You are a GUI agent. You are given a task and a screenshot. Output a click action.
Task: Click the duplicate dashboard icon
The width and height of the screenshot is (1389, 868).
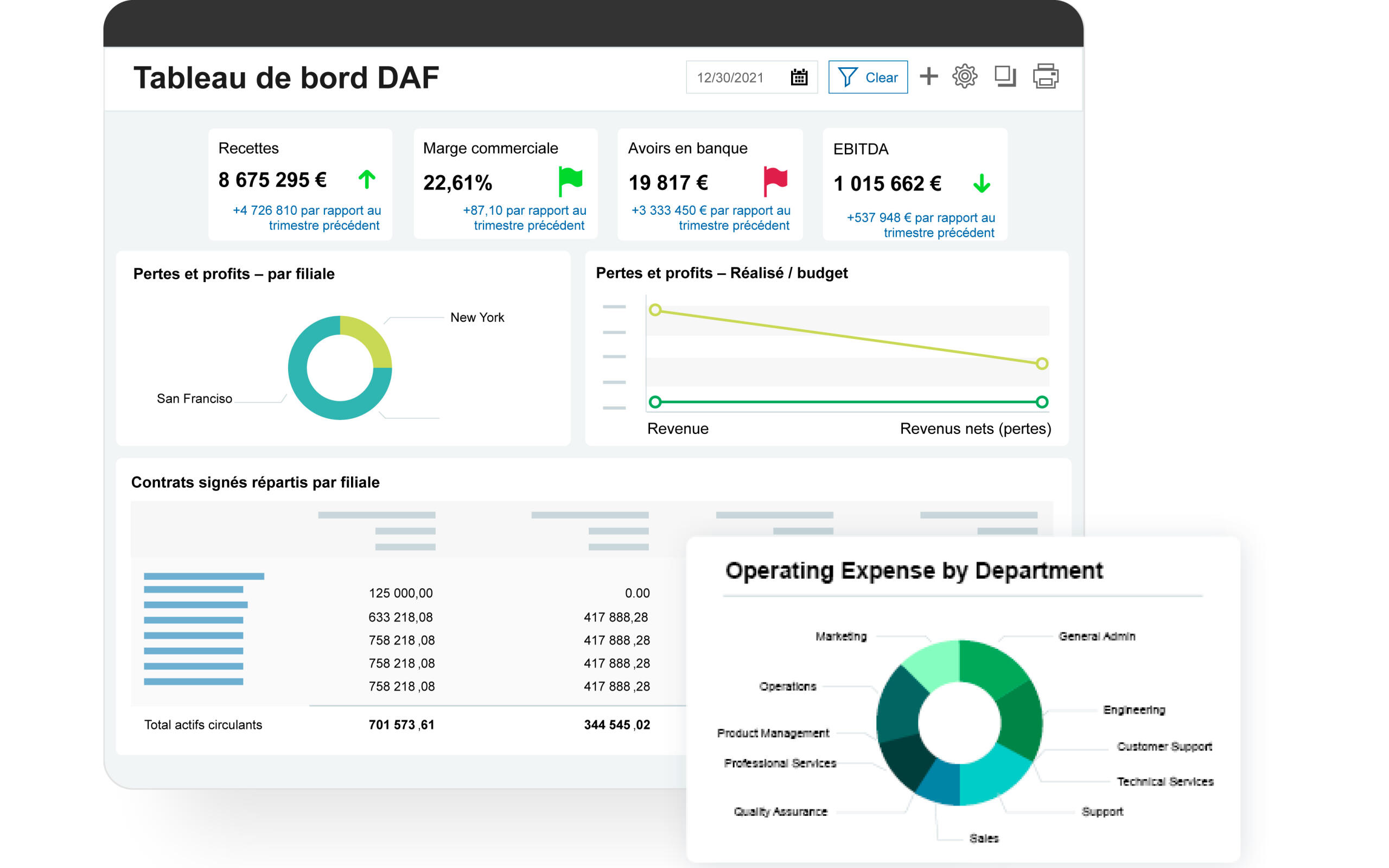(1005, 76)
